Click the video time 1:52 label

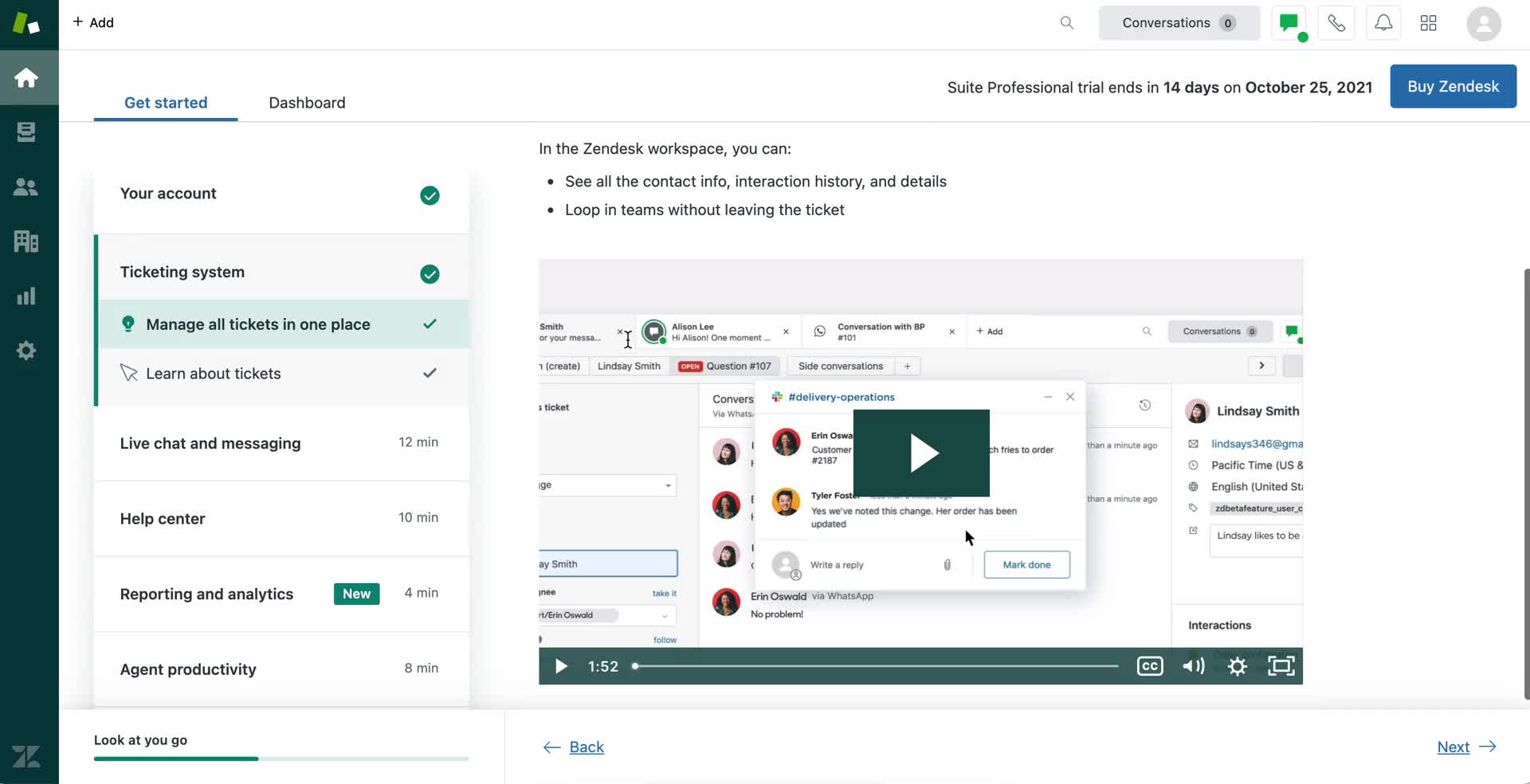[x=603, y=666]
